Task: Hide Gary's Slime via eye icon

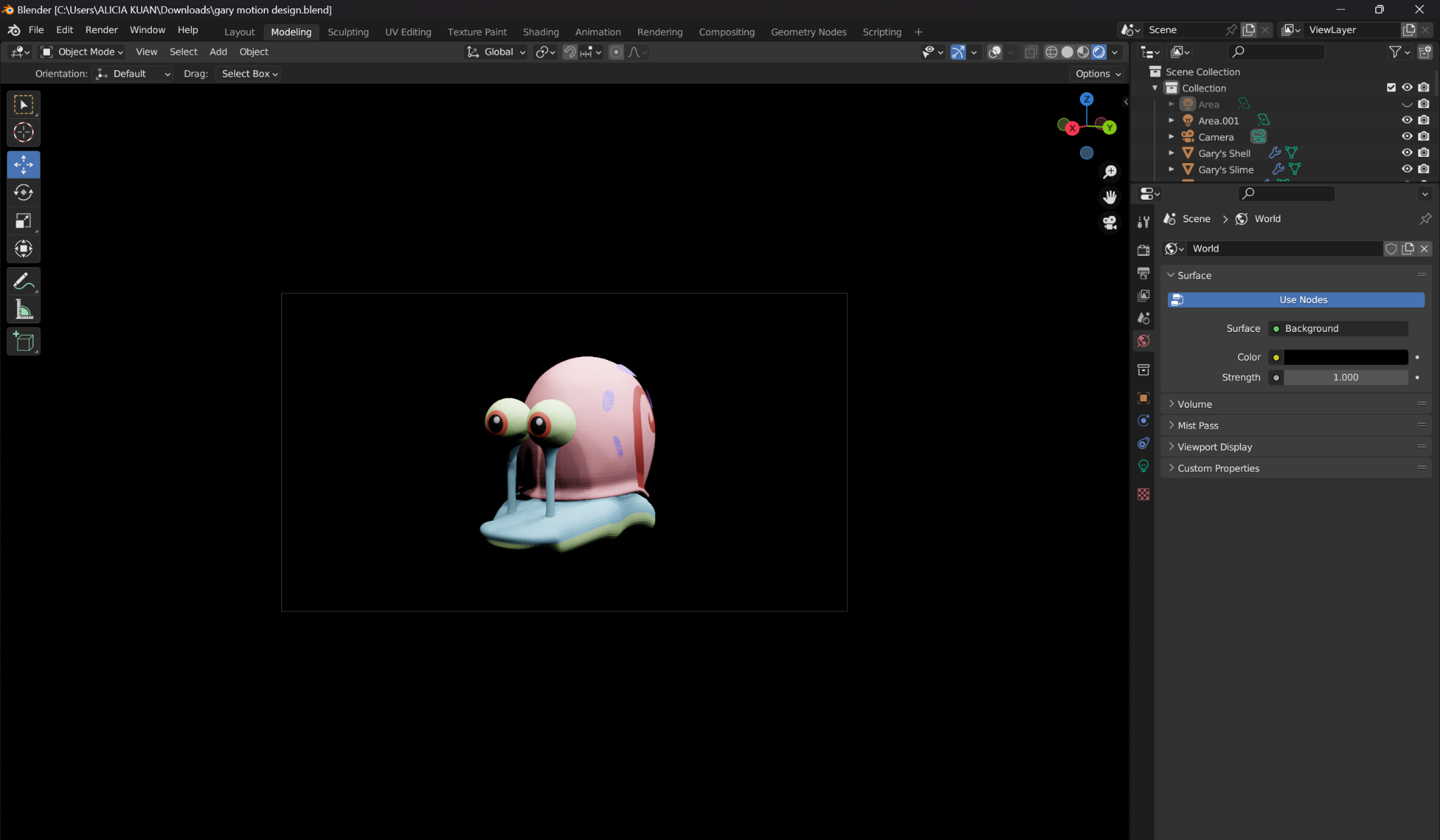Action: pos(1407,169)
